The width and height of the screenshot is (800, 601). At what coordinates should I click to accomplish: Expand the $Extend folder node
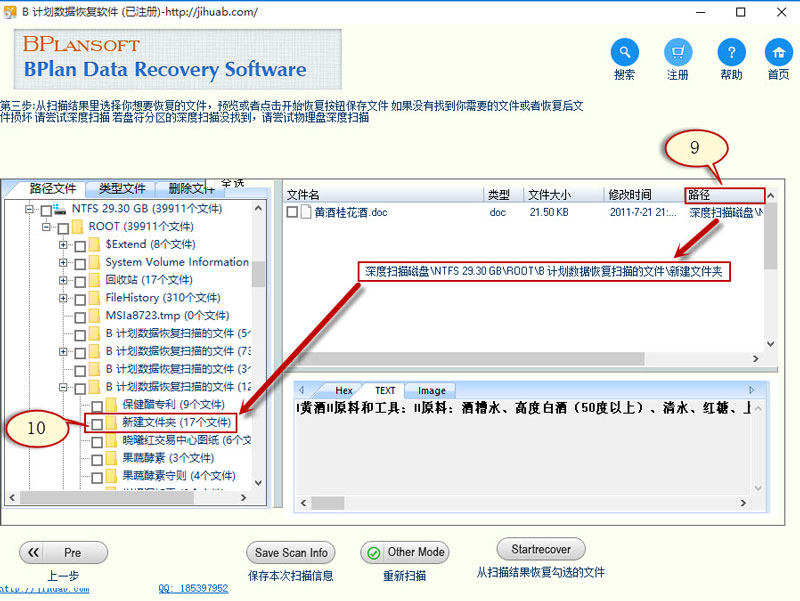[x=64, y=245]
